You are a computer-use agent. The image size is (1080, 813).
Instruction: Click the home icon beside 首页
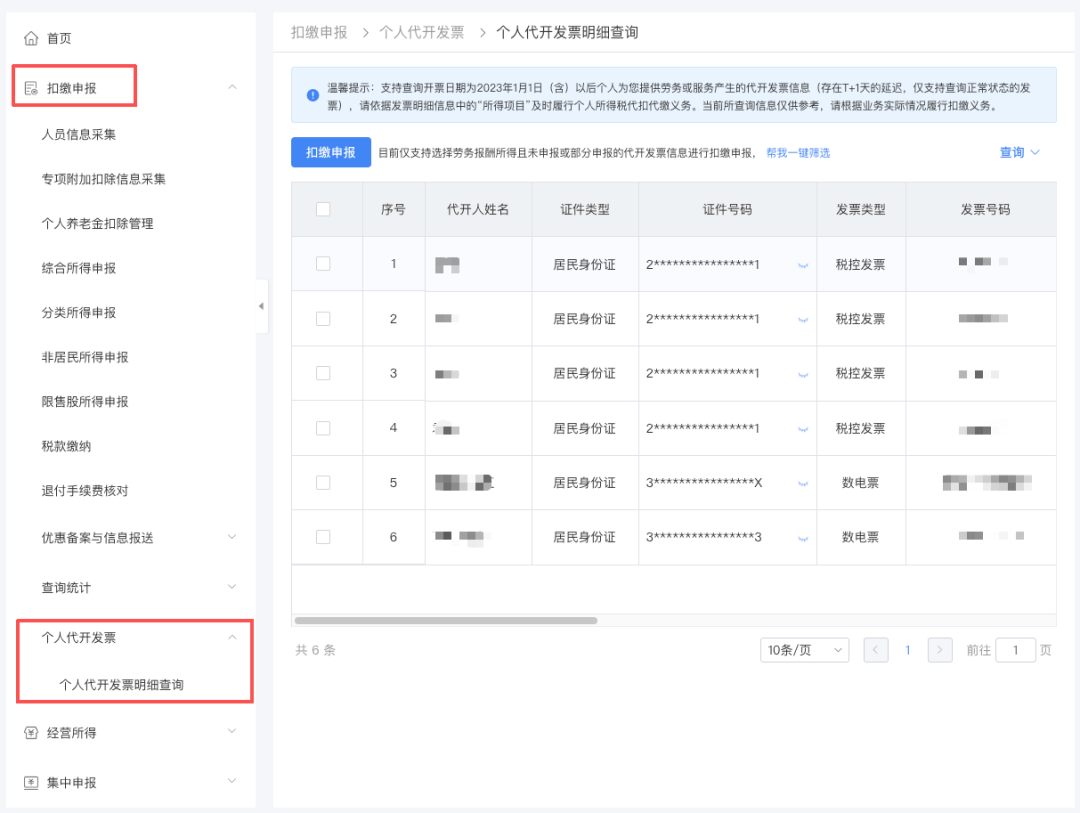tap(31, 39)
